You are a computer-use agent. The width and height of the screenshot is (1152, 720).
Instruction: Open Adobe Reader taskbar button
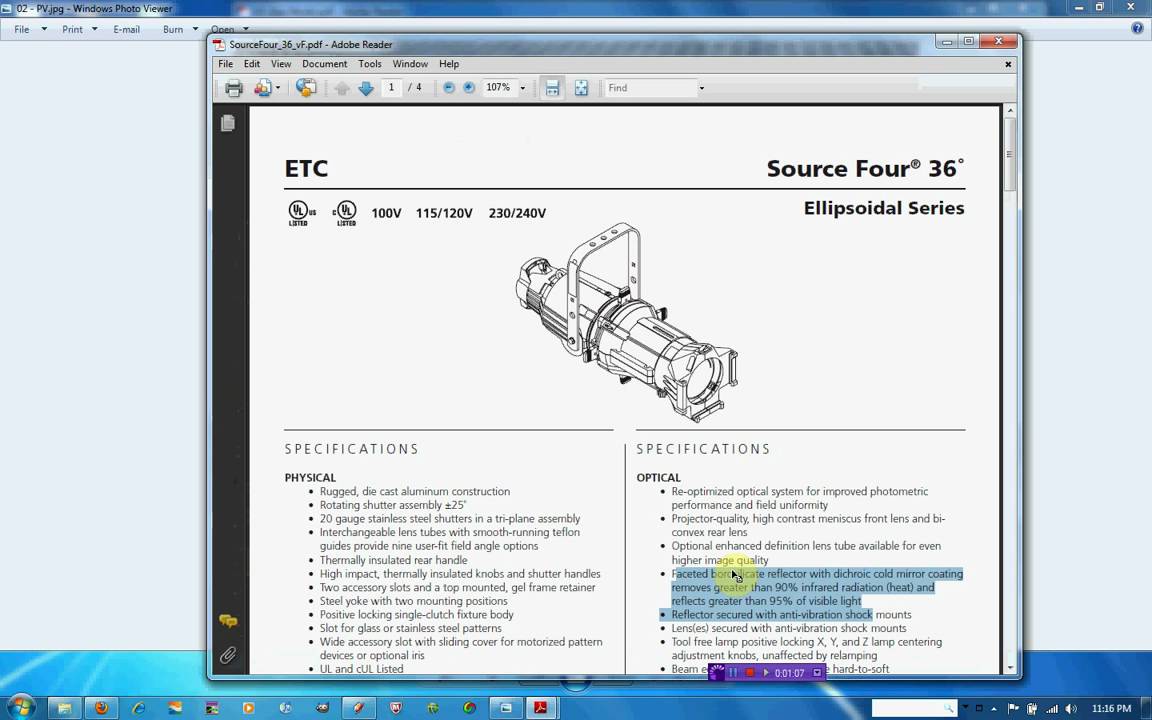pos(541,708)
